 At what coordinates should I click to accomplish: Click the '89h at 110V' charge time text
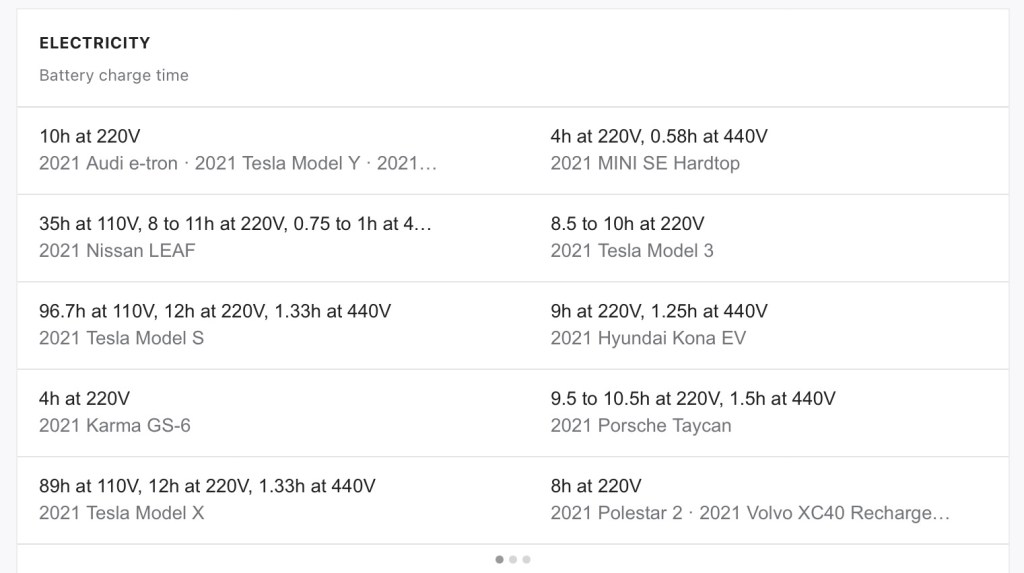point(207,486)
